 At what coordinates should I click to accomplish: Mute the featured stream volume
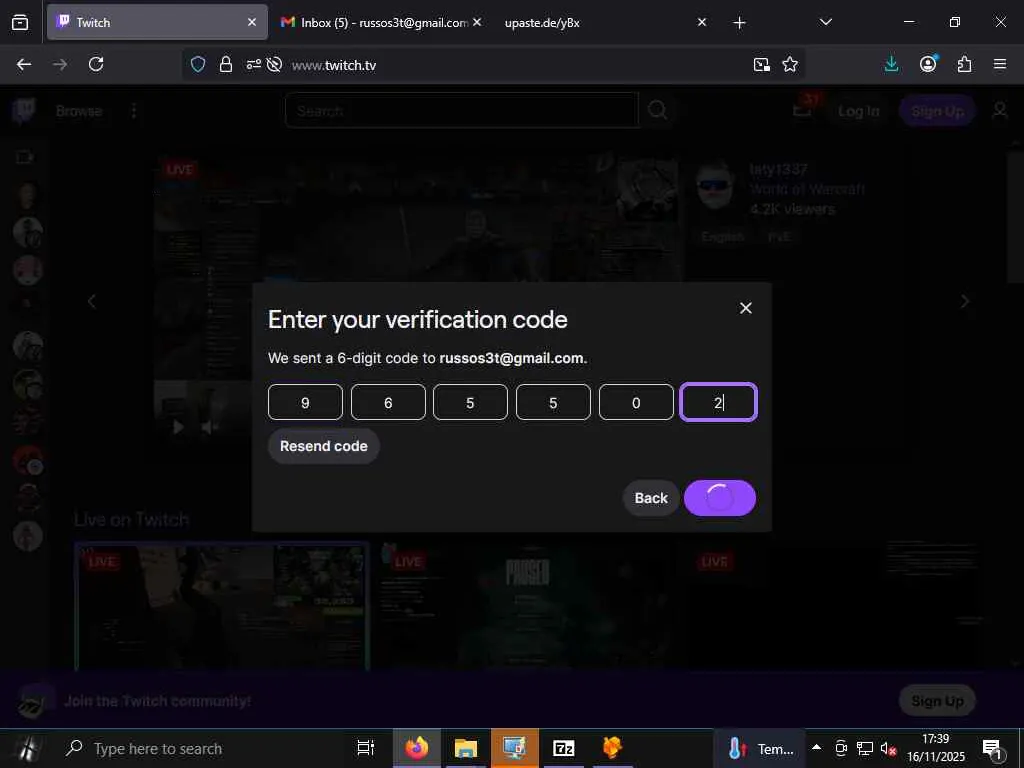point(208,427)
